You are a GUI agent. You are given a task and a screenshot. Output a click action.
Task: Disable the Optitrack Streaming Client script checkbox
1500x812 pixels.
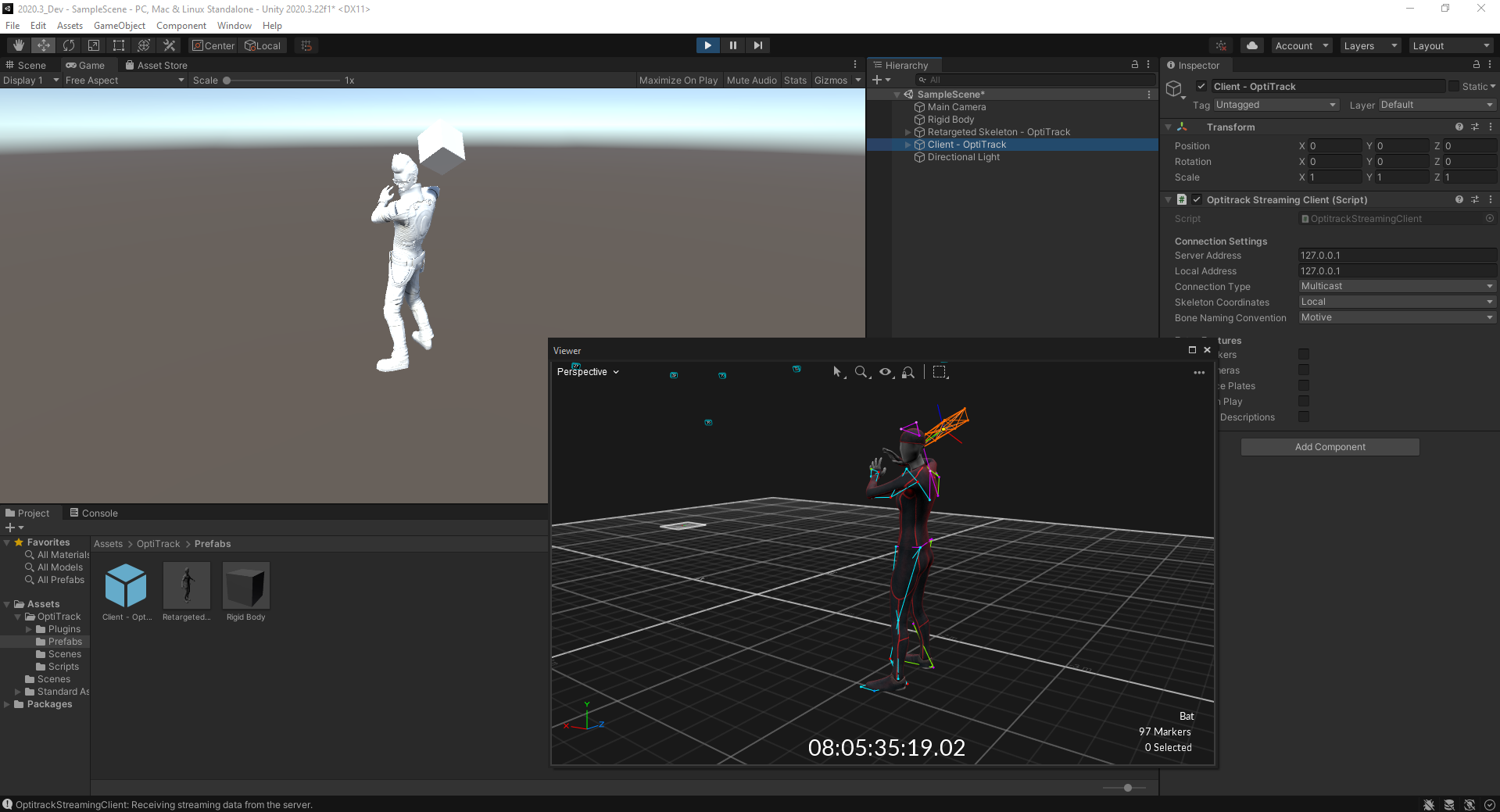1197,200
